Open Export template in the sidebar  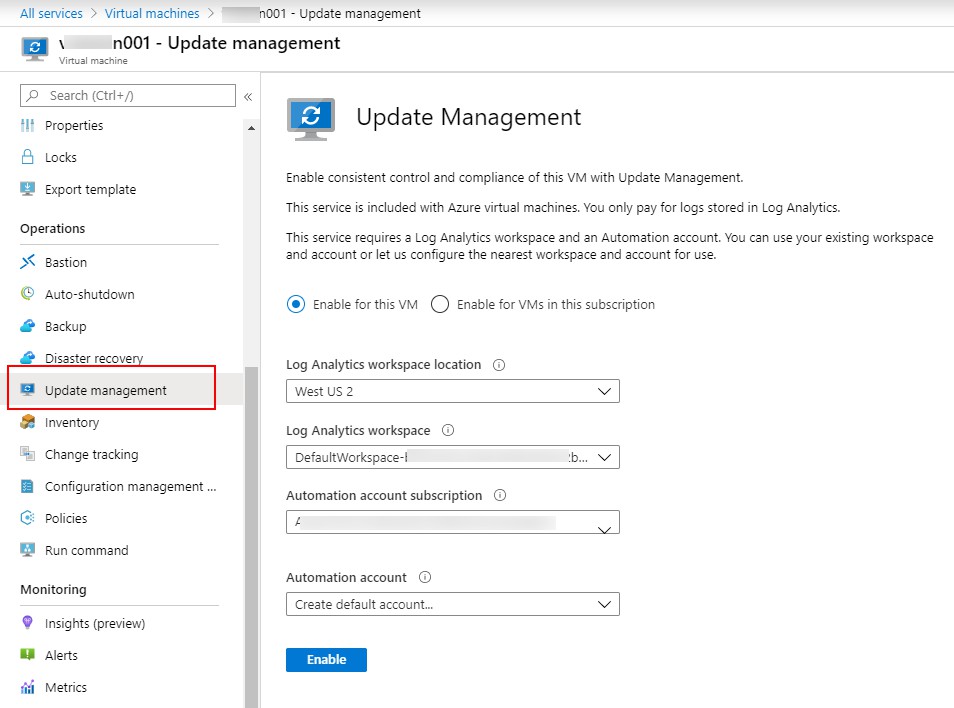[90, 189]
